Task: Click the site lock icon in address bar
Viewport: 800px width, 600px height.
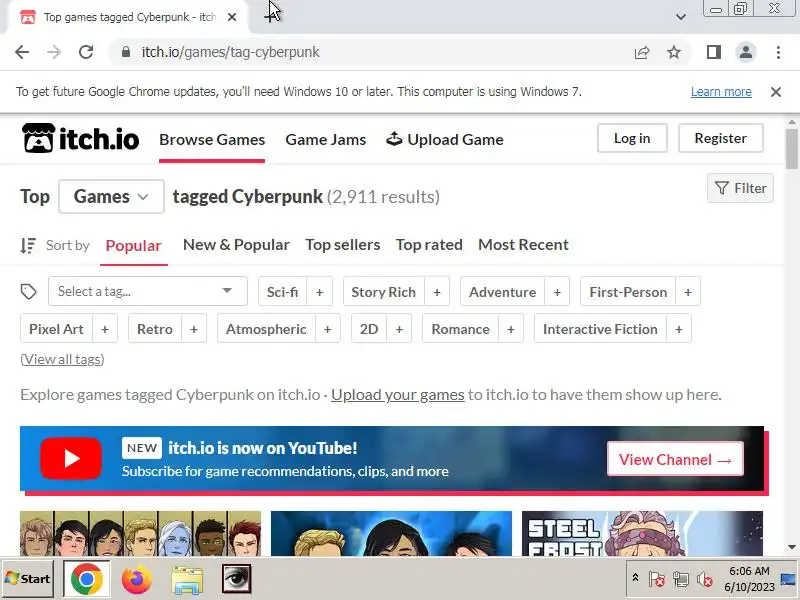Action: (126, 52)
